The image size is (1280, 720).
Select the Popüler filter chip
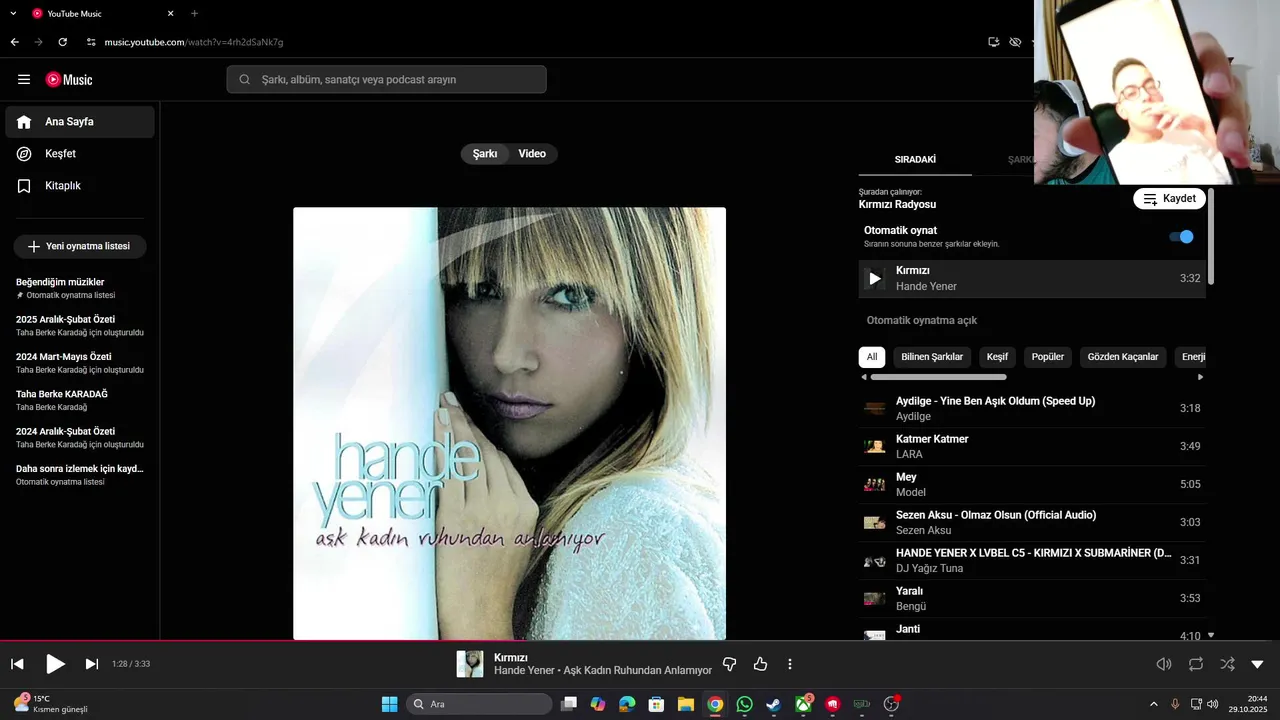pos(1048,357)
